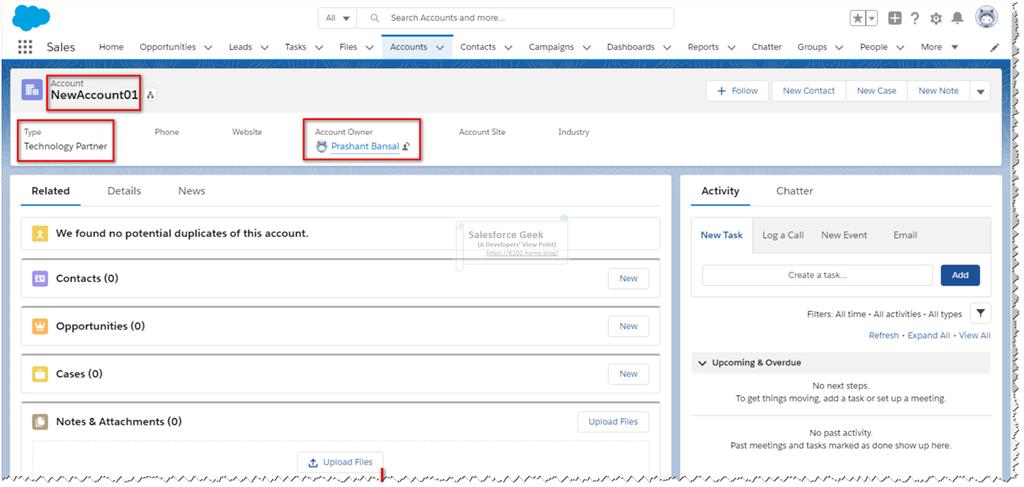Click the Search Accounts and more field

click(516, 18)
